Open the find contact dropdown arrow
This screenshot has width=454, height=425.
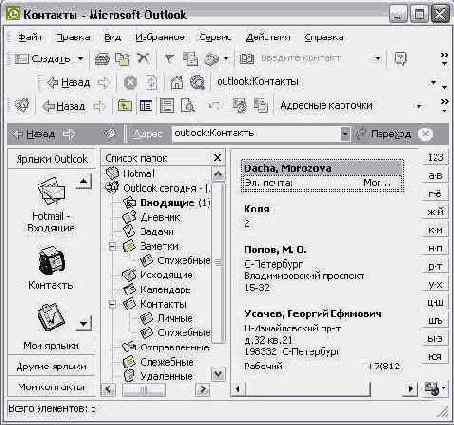point(377,59)
